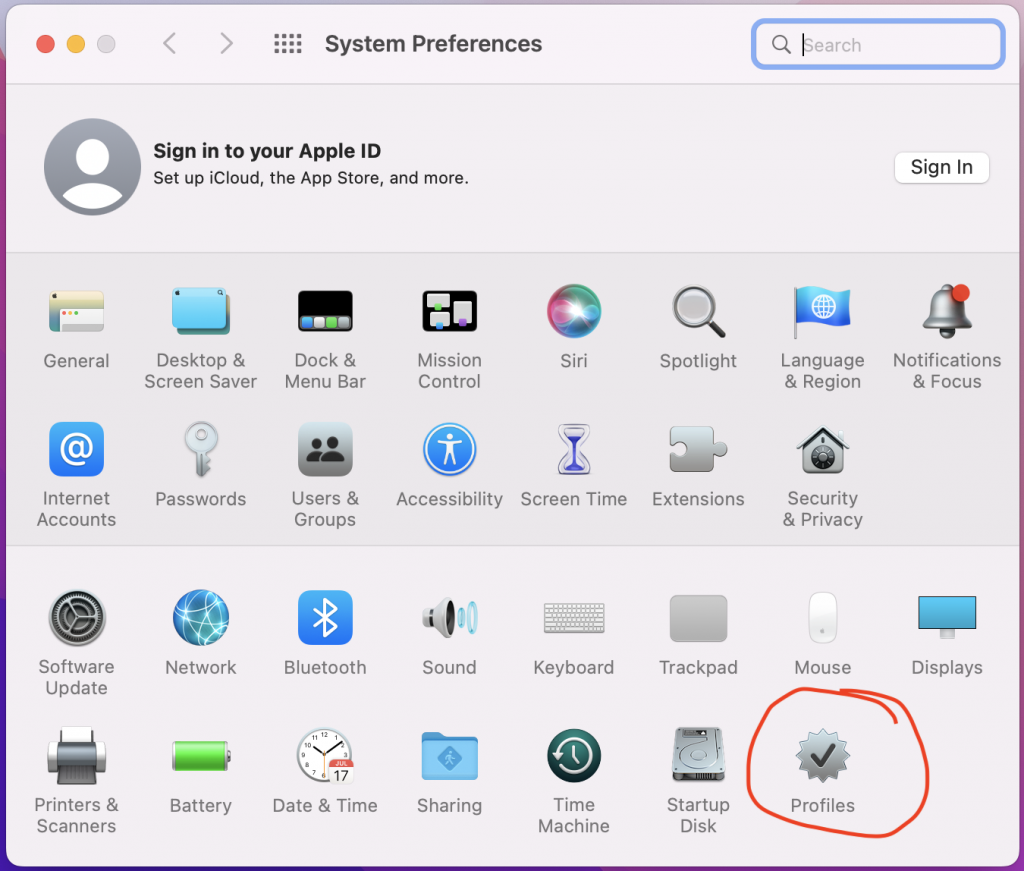Click 'Sign in to your Apple ID' heading
This screenshot has height=871, width=1024.
[267, 151]
